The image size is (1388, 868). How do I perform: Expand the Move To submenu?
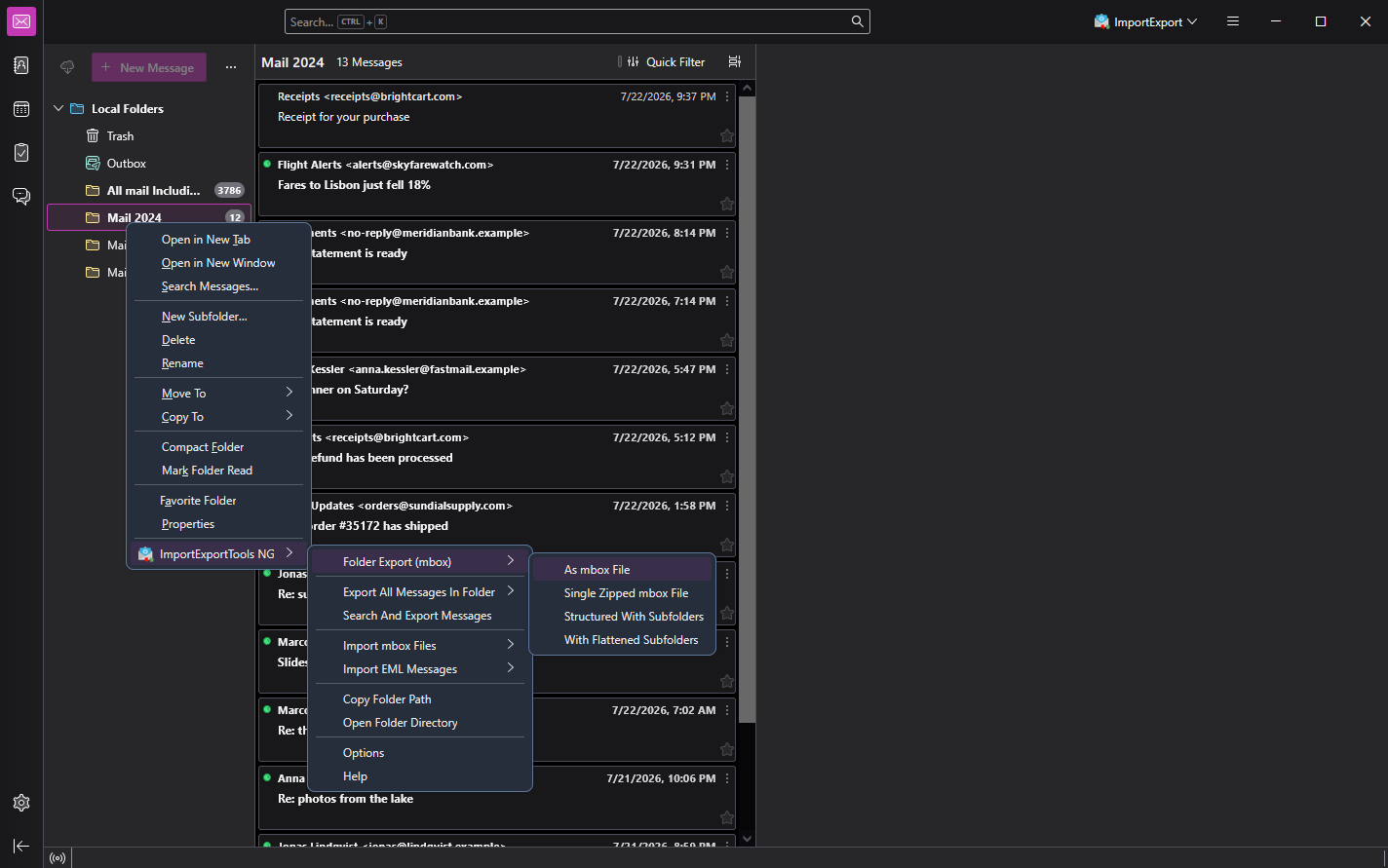coord(218,393)
